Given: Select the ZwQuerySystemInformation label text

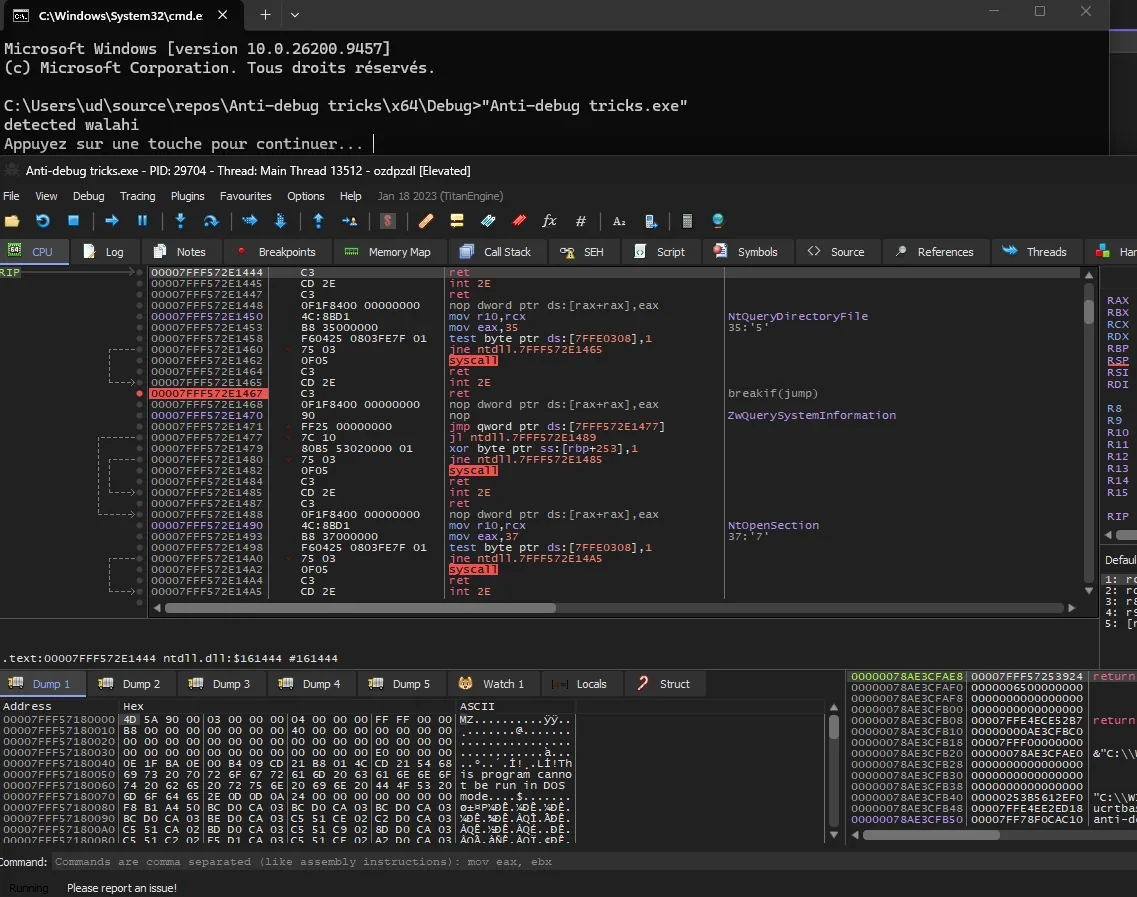Looking at the screenshot, I should pyautogui.click(x=811, y=416).
